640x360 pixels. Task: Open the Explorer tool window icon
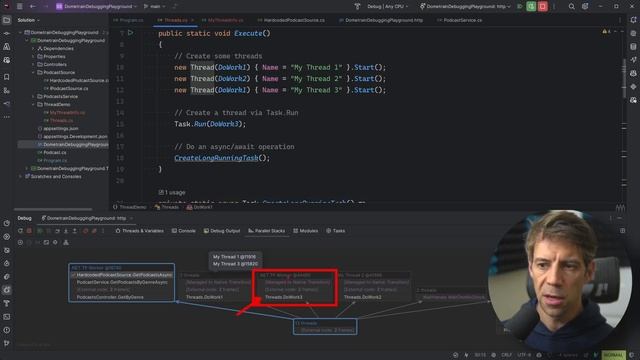coord(7,20)
